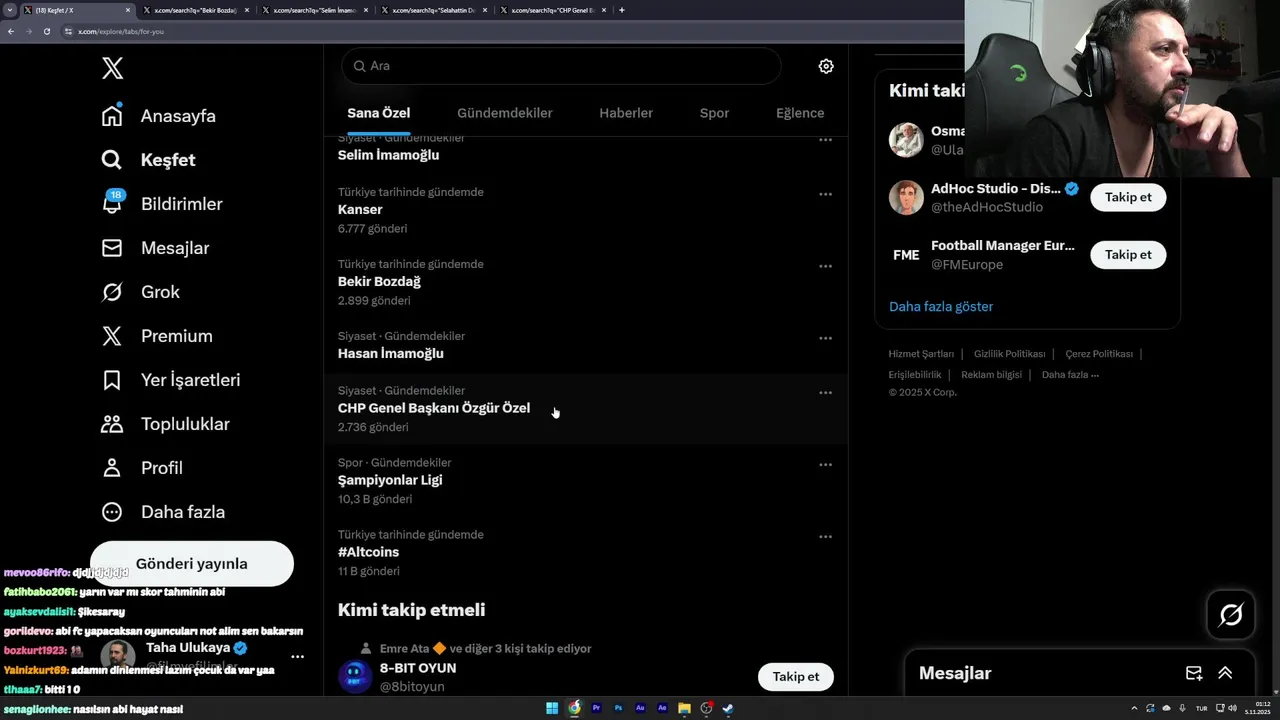Open Daha fazla in the sidebar
Screen dimensions: 1280x720
[163, 512]
